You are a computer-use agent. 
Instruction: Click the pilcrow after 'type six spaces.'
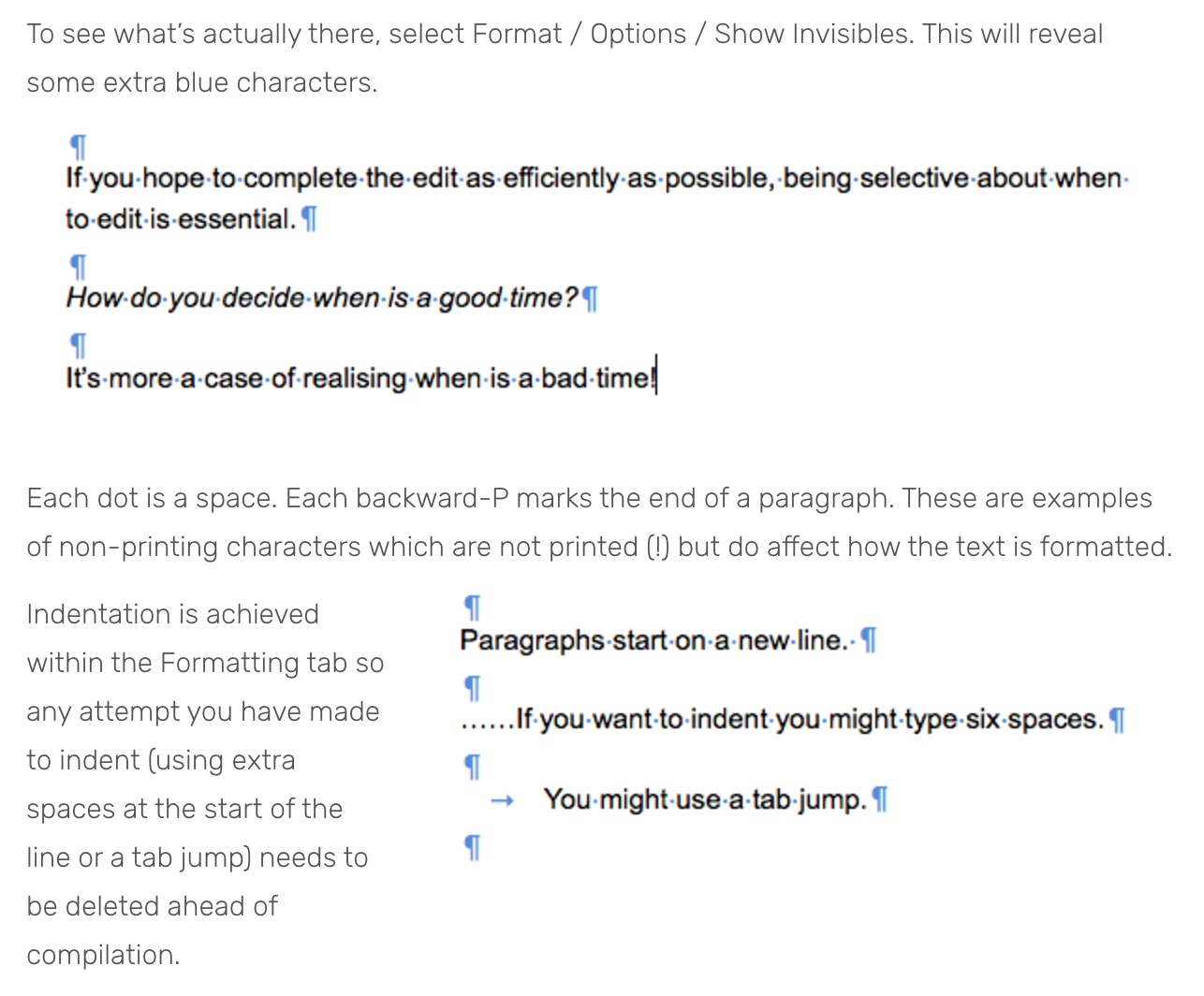1116,720
